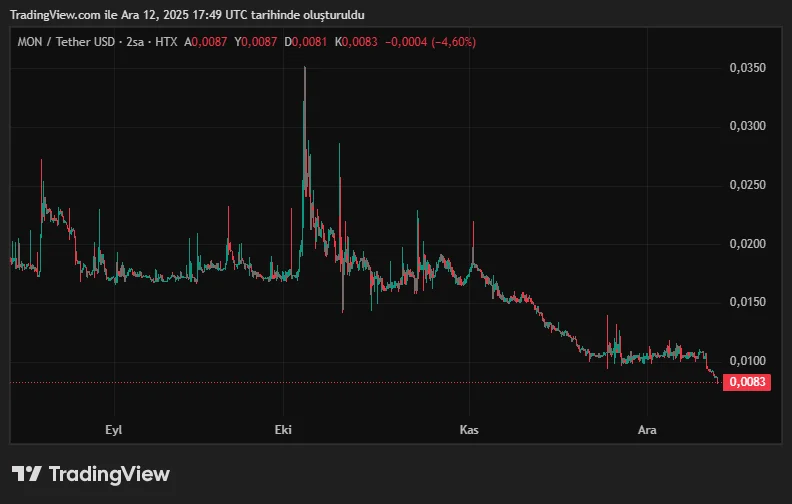Viewport: 792px width, 504px height.
Task: Select the Eyl month marker on time axis
Action: pyautogui.click(x=115, y=430)
